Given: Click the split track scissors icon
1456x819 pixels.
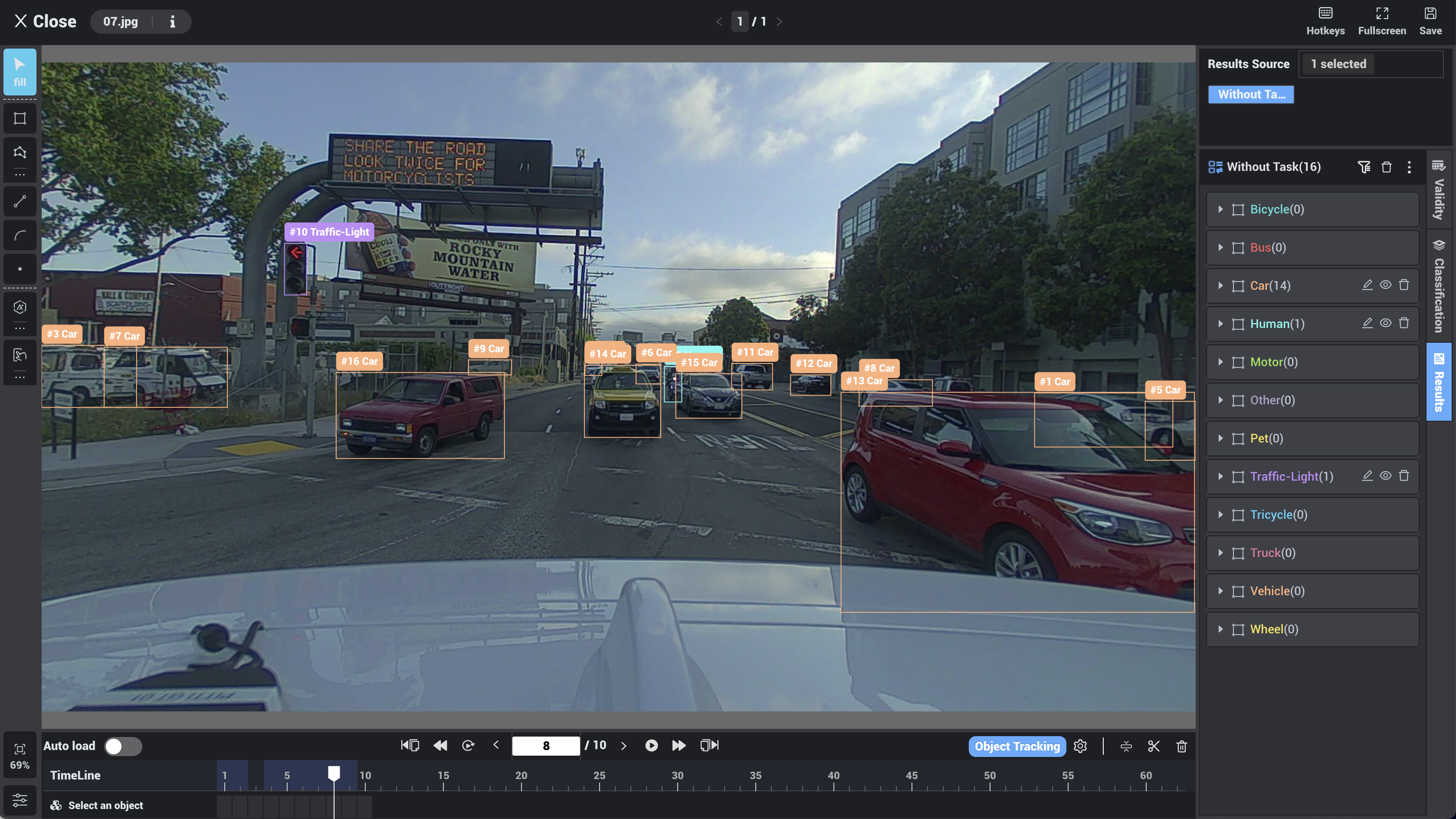Looking at the screenshot, I should click(1154, 746).
